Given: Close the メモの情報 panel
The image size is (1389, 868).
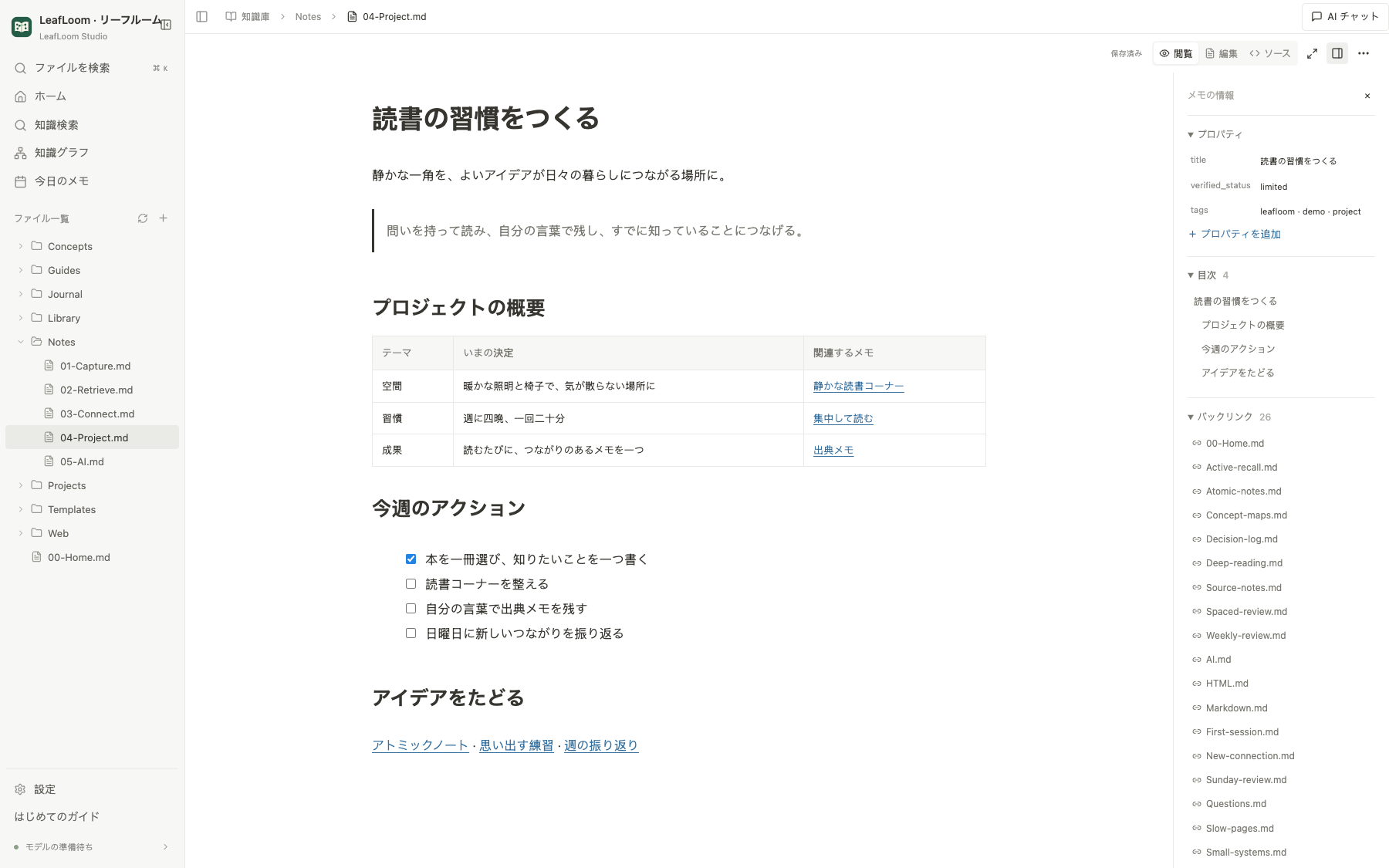Looking at the screenshot, I should pyautogui.click(x=1367, y=96).
